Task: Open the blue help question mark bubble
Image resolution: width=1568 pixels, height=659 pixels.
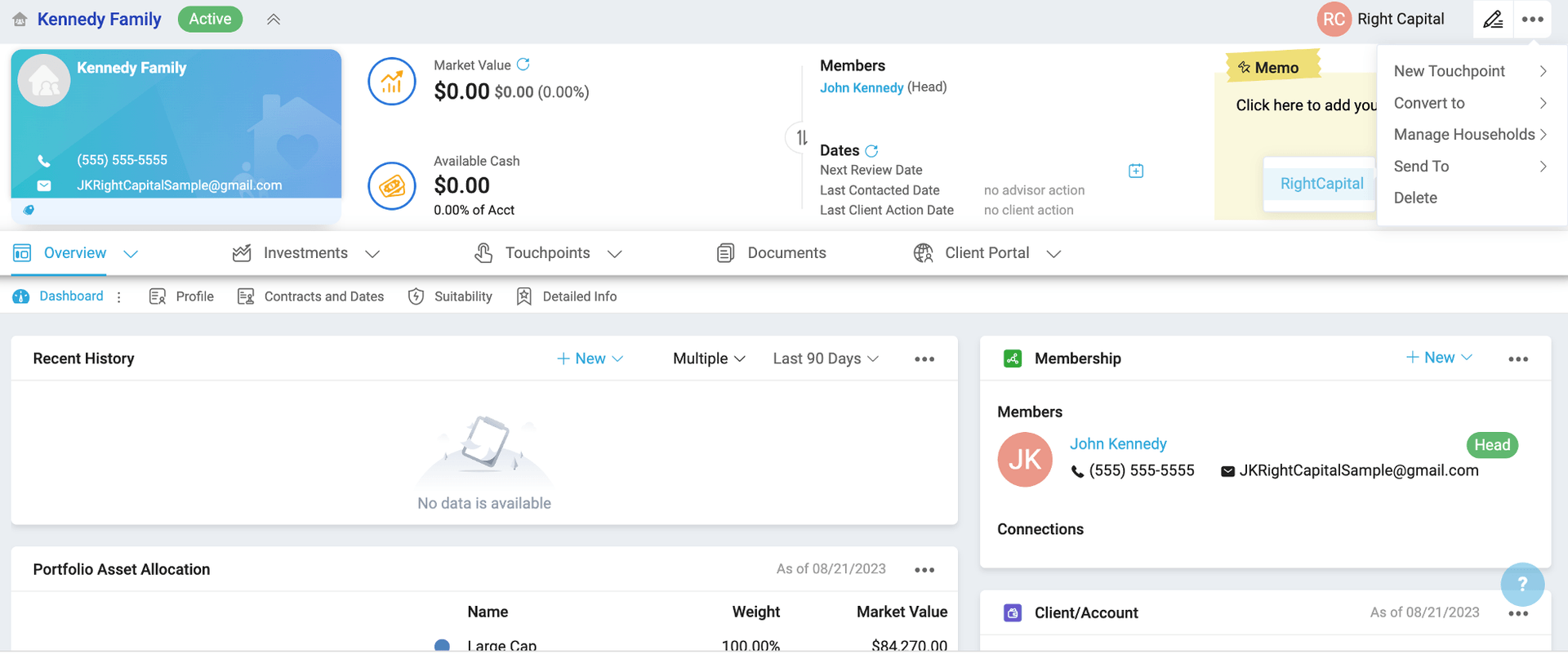Action: click(1521, 584)
